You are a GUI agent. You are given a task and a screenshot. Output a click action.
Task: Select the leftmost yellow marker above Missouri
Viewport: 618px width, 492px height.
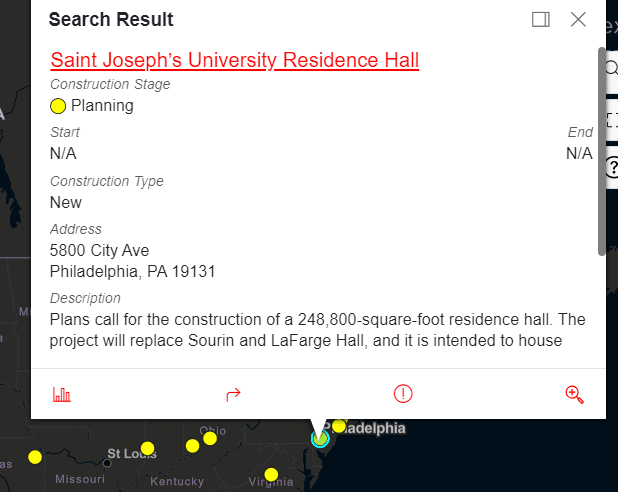coord(35,457)
